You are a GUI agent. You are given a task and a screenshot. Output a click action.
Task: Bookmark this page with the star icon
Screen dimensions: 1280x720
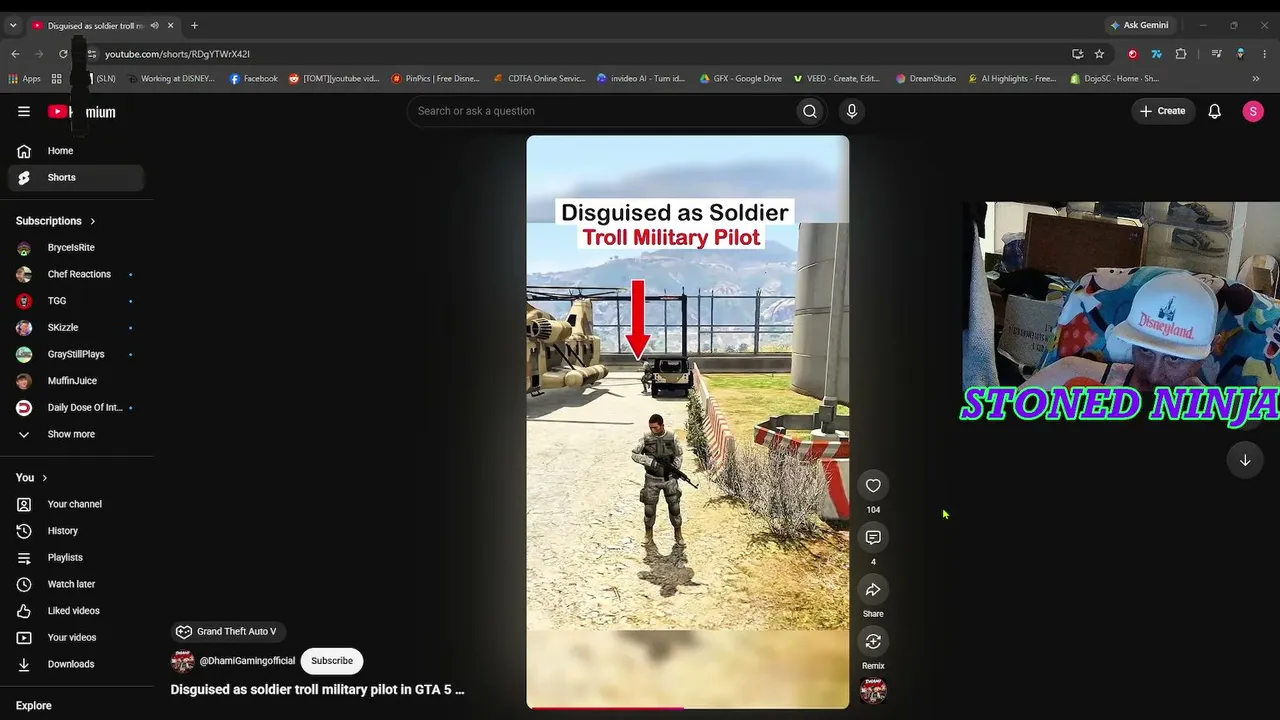pos(1099,54)
